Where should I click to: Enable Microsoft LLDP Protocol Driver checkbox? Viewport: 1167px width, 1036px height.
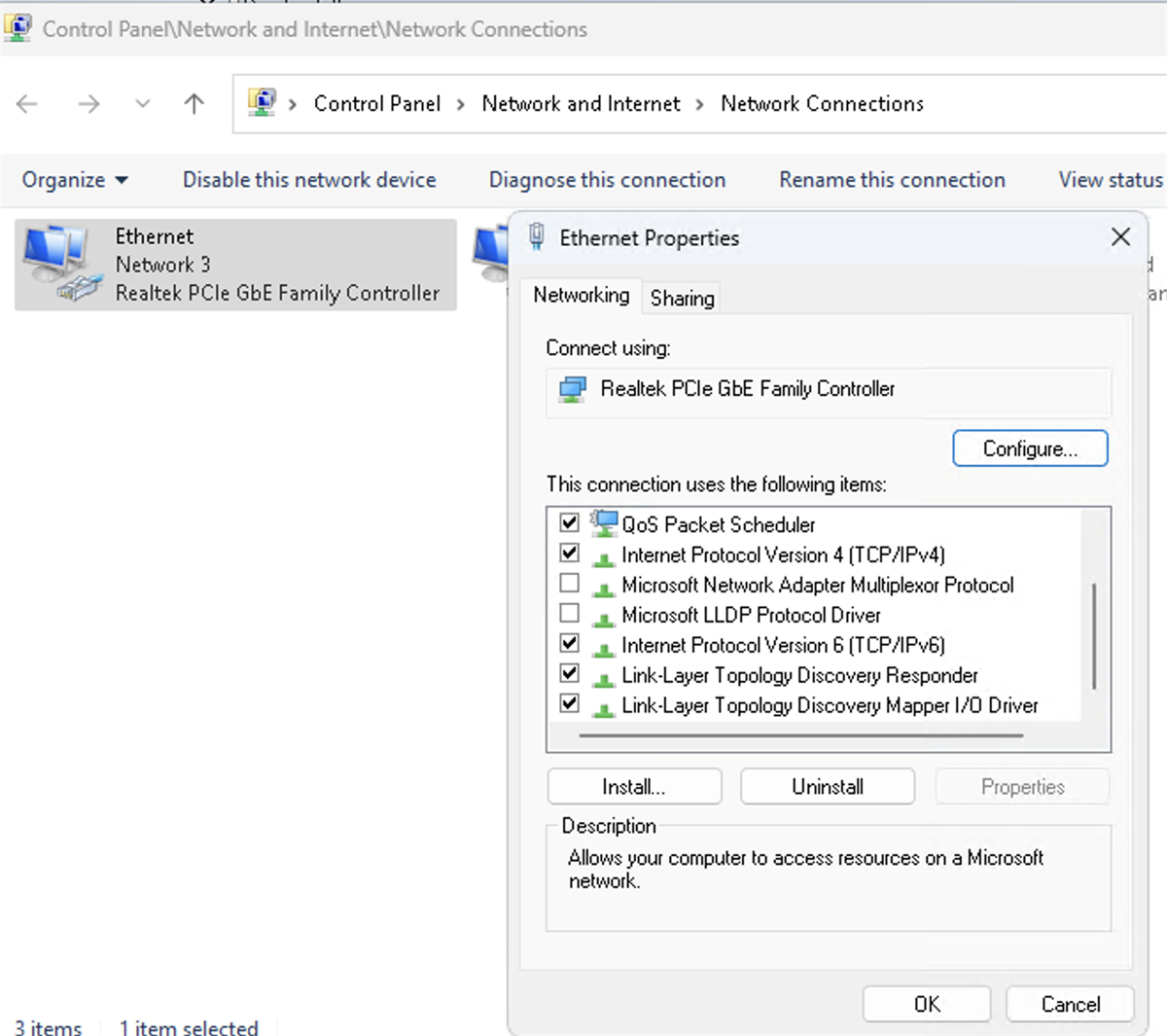click(x=570, y=614)
